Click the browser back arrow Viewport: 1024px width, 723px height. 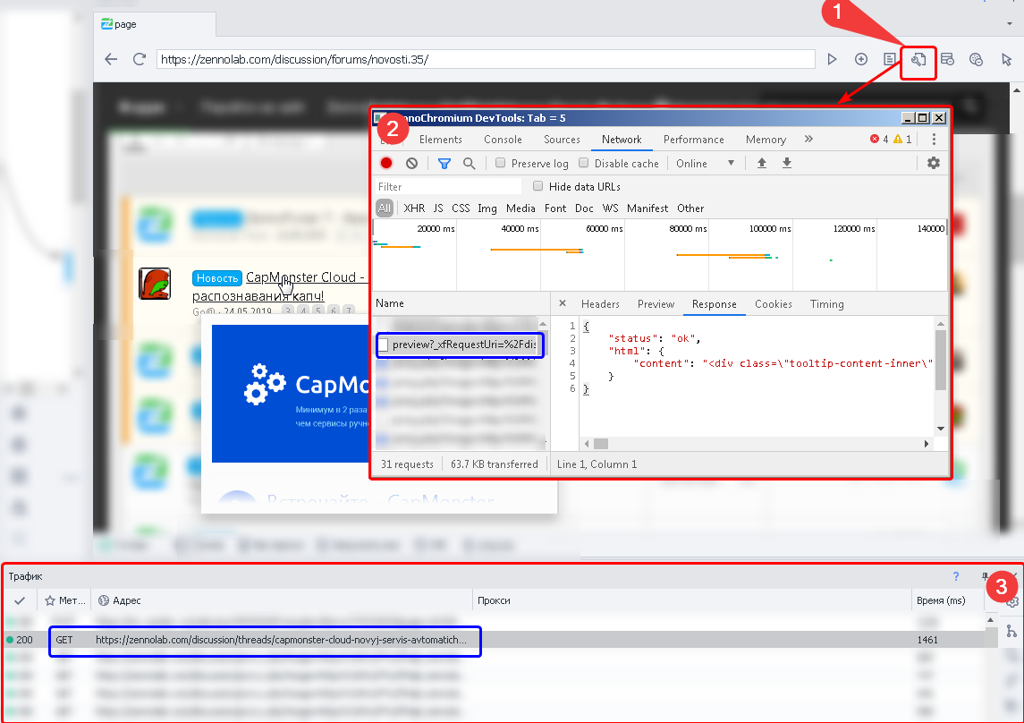[111, 60]
